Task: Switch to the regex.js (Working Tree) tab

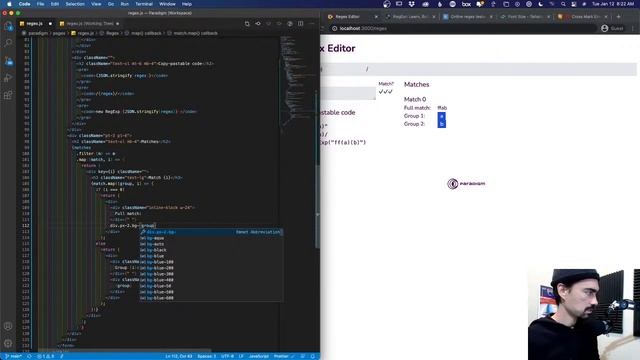Action: [89, 24]
